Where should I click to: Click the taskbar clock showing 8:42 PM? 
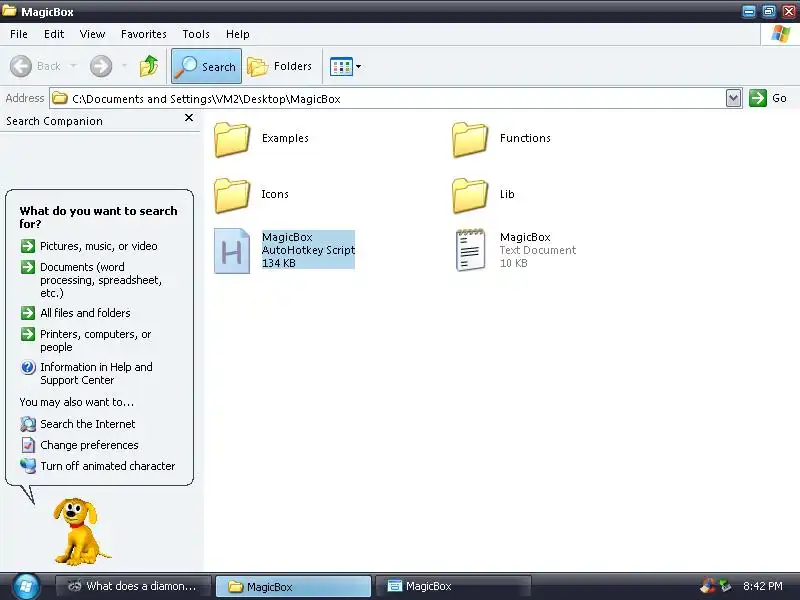pyautogui.click(x=763, y=586)
